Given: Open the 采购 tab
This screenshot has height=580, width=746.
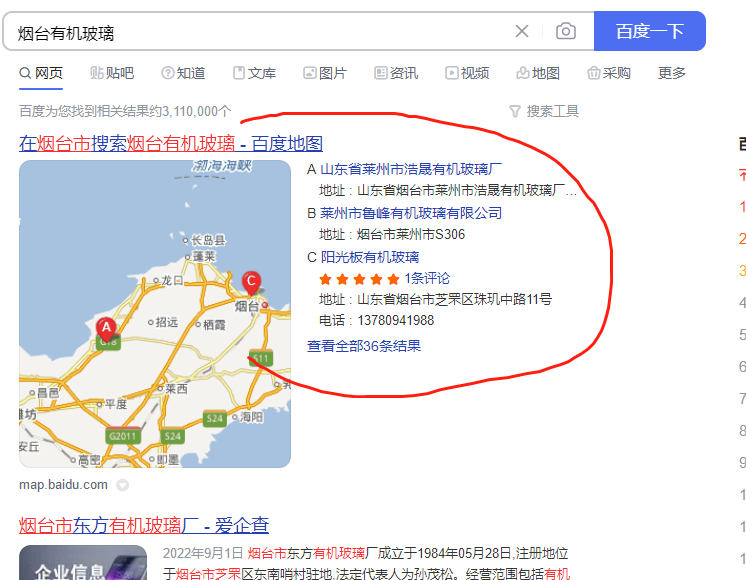Looking at the screenshot, I should tap(609, 73).
